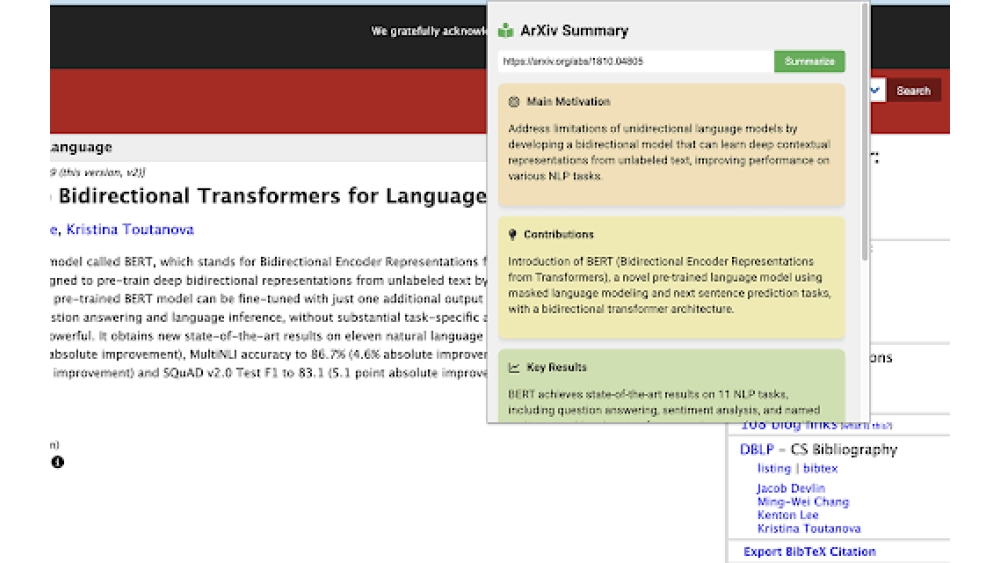
Task: Open Jacob Devlin DBLP author link
Action: 791,488
